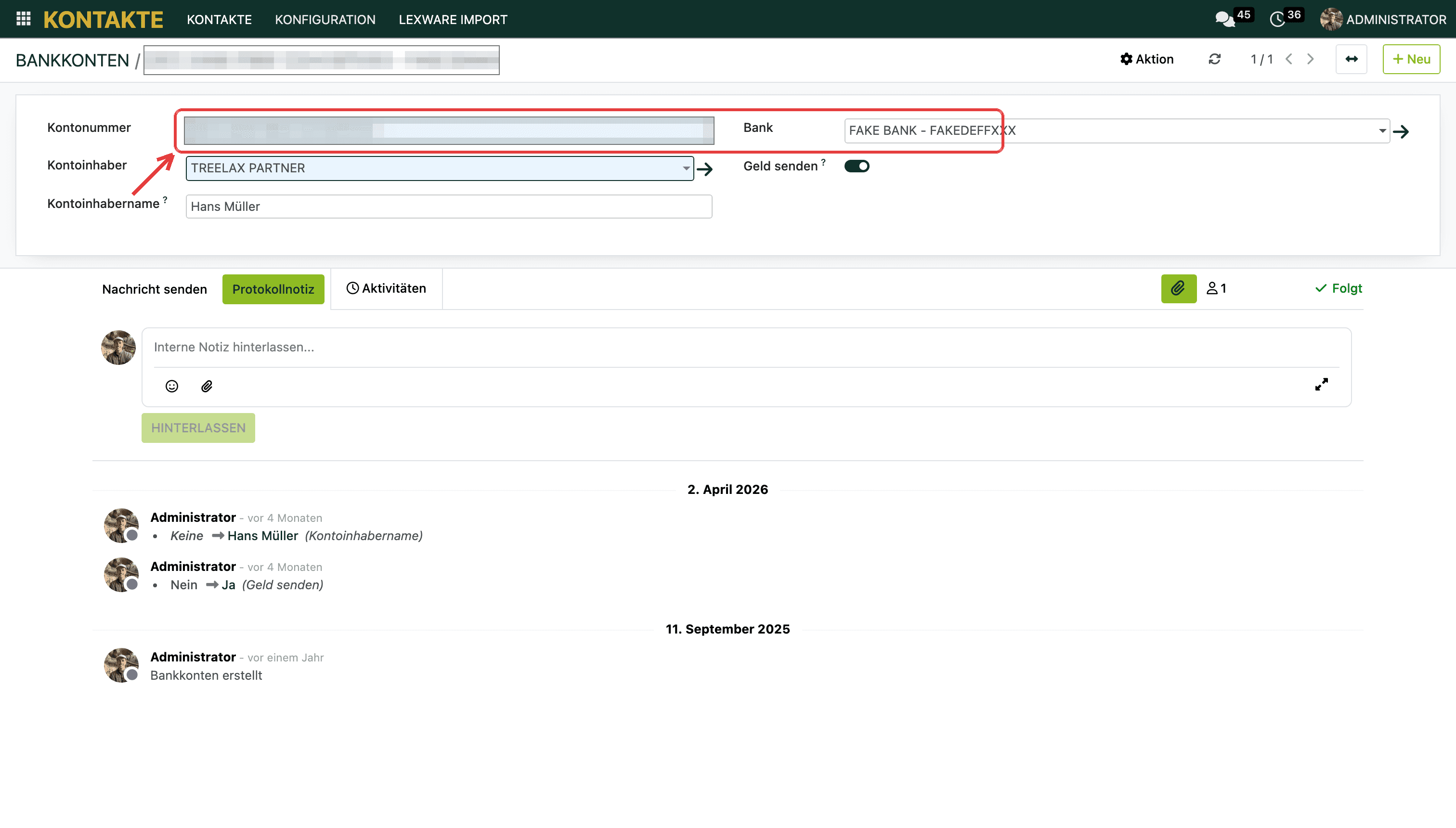Open the activities clock icon with 36 badge

pyautogui.click(x=1277, y=19)
